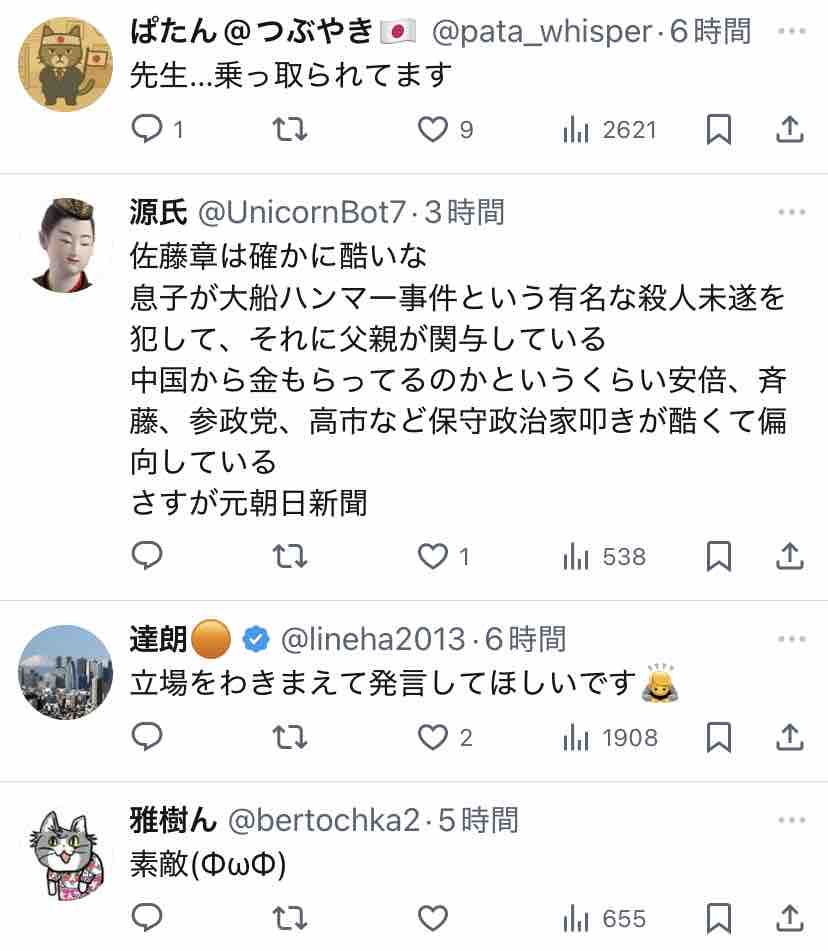
Task: Open more options on UnicornBot7 tweet
Action: 792,212
